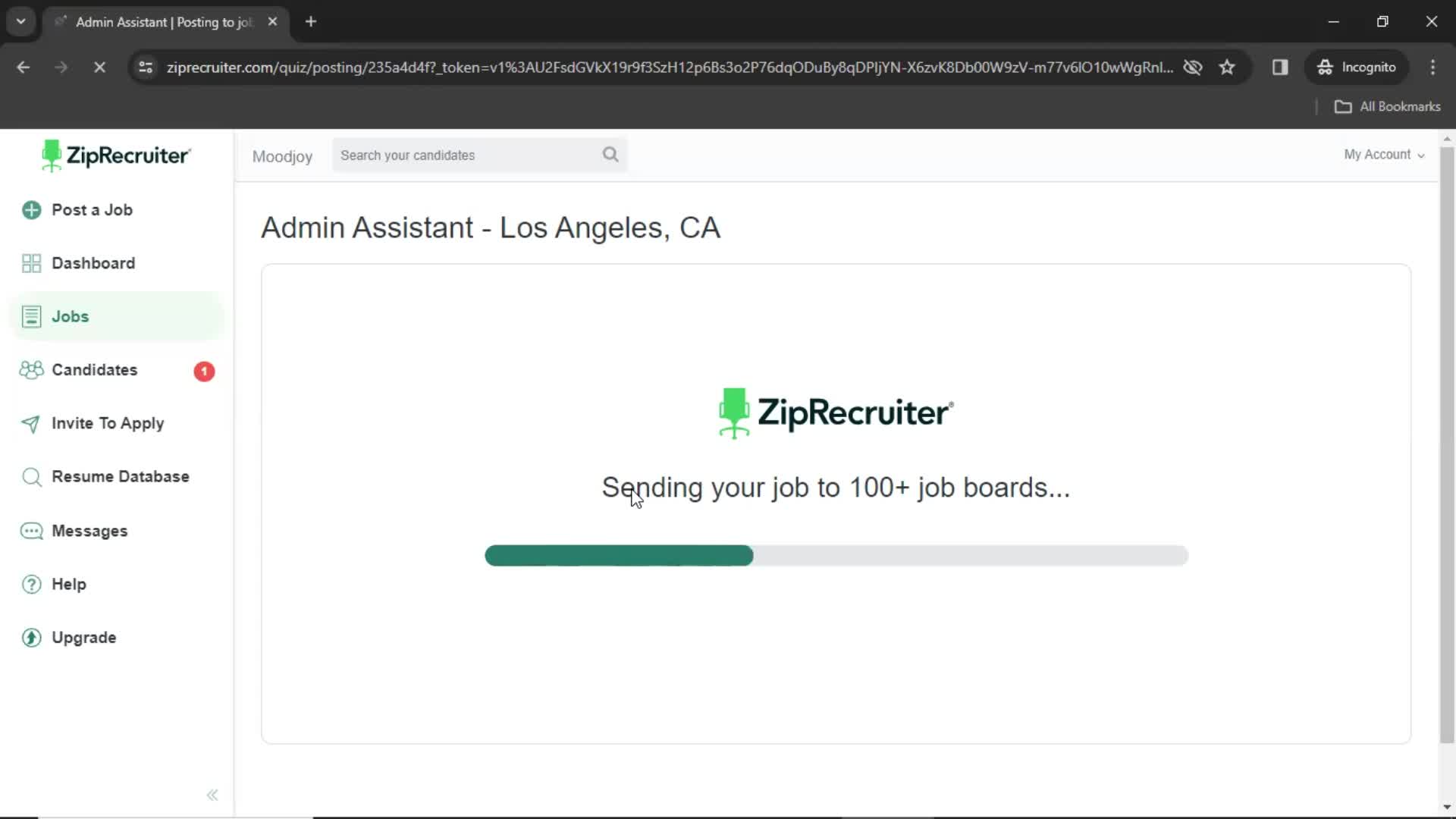Open the Post a Job section
Viewport: 1456px width, 819px height.
[x=91, y=210]
